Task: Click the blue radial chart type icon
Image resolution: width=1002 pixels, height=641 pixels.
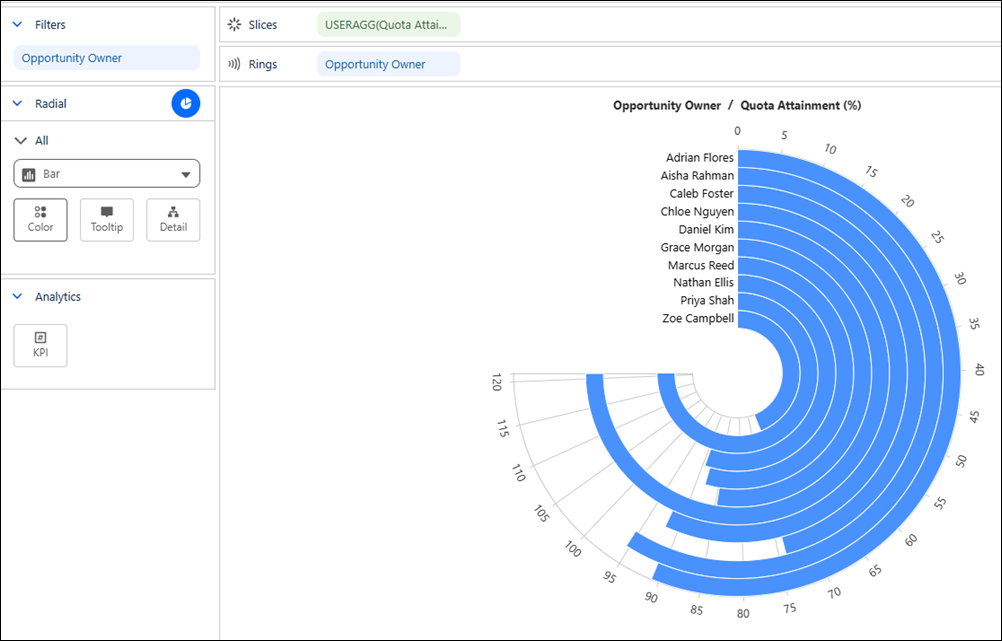Action: click(186, 104)
